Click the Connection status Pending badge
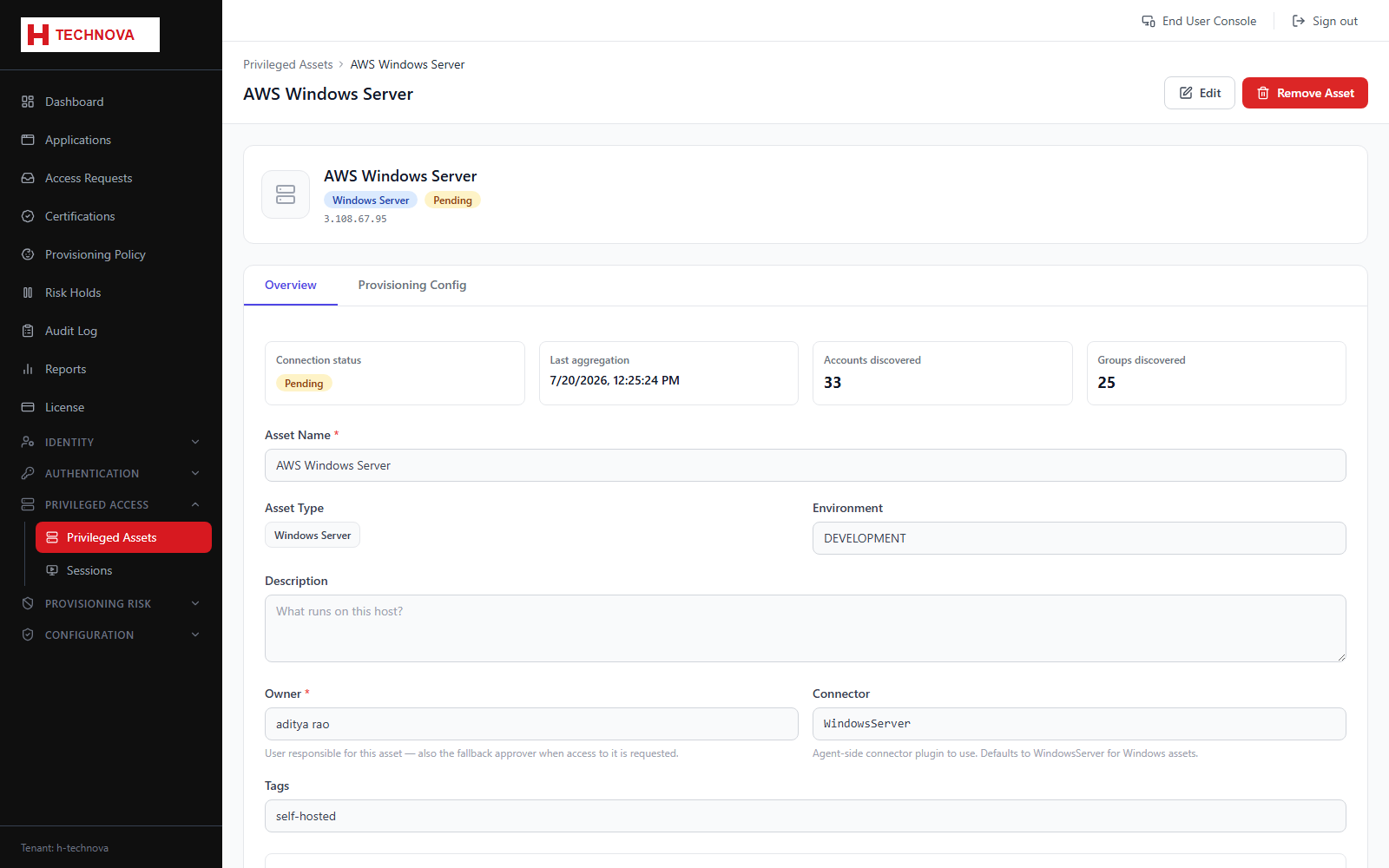 304,384
